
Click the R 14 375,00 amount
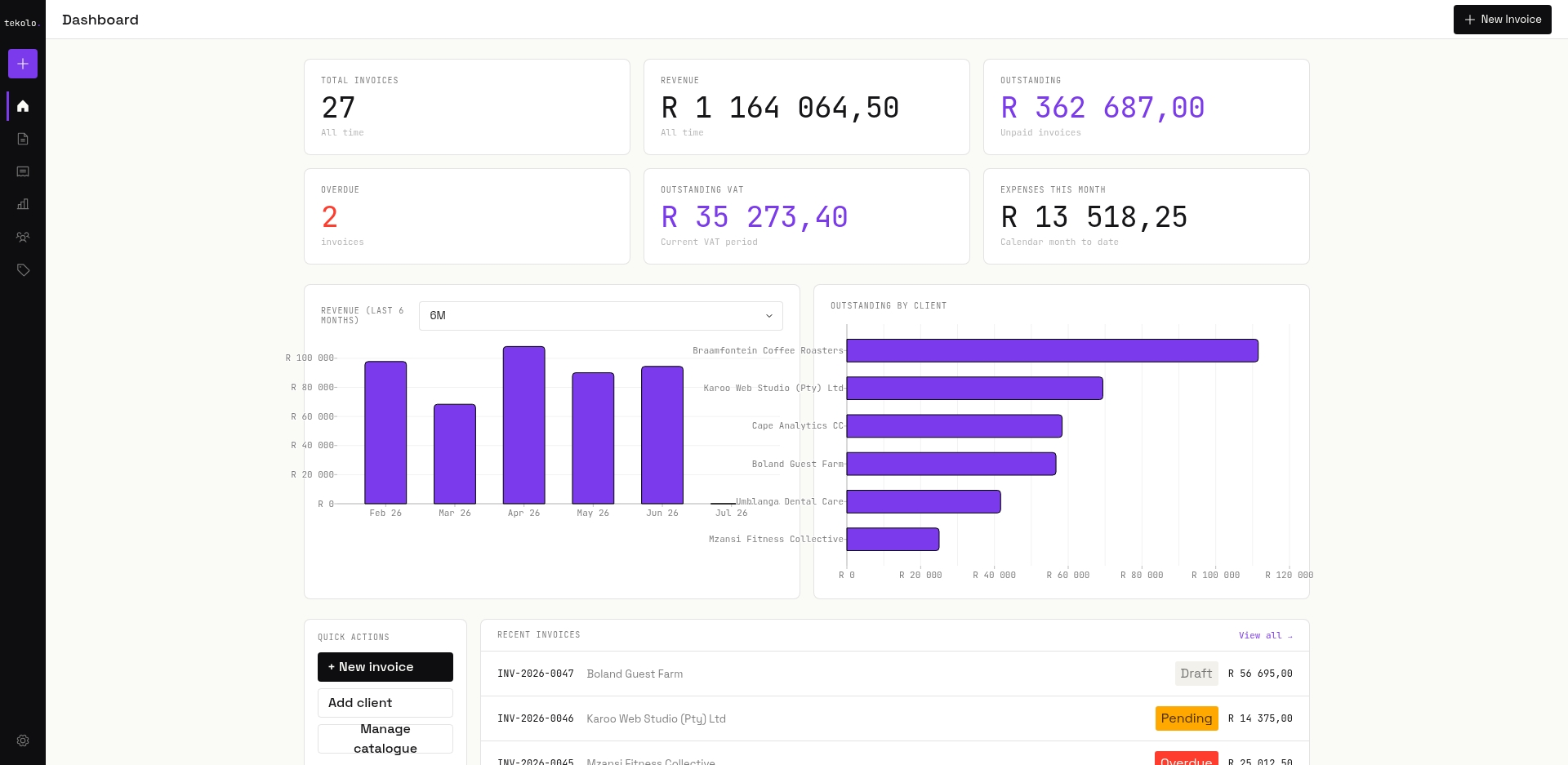(1260, 718)
